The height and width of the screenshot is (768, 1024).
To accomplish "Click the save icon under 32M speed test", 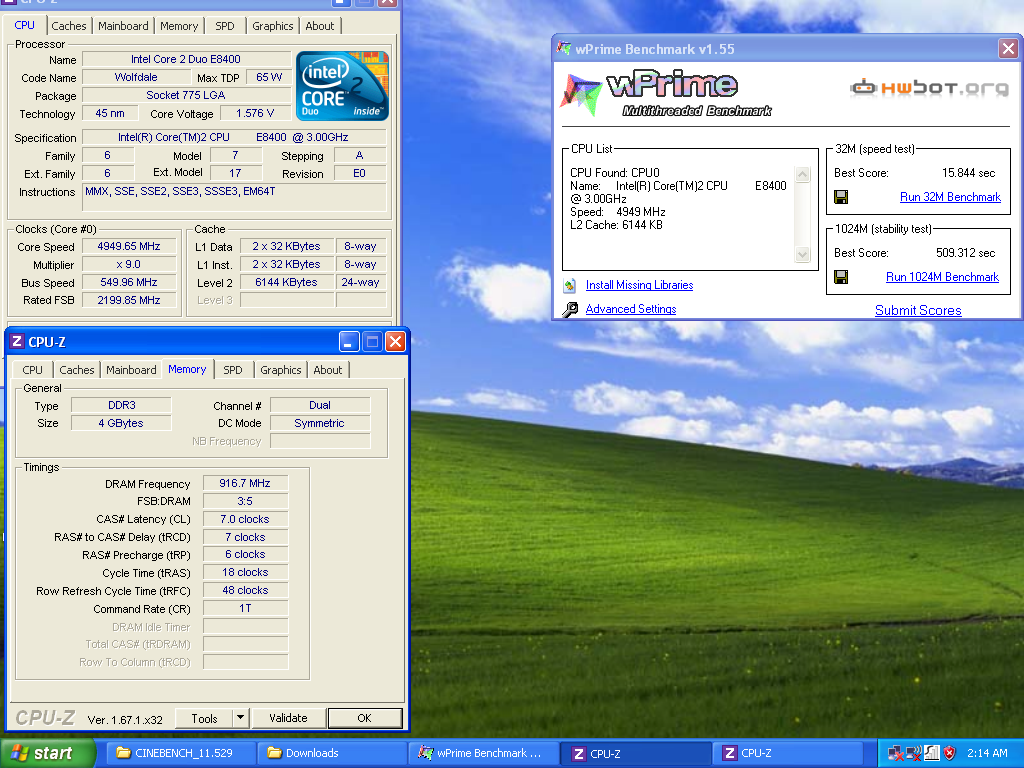I will 841,197.
